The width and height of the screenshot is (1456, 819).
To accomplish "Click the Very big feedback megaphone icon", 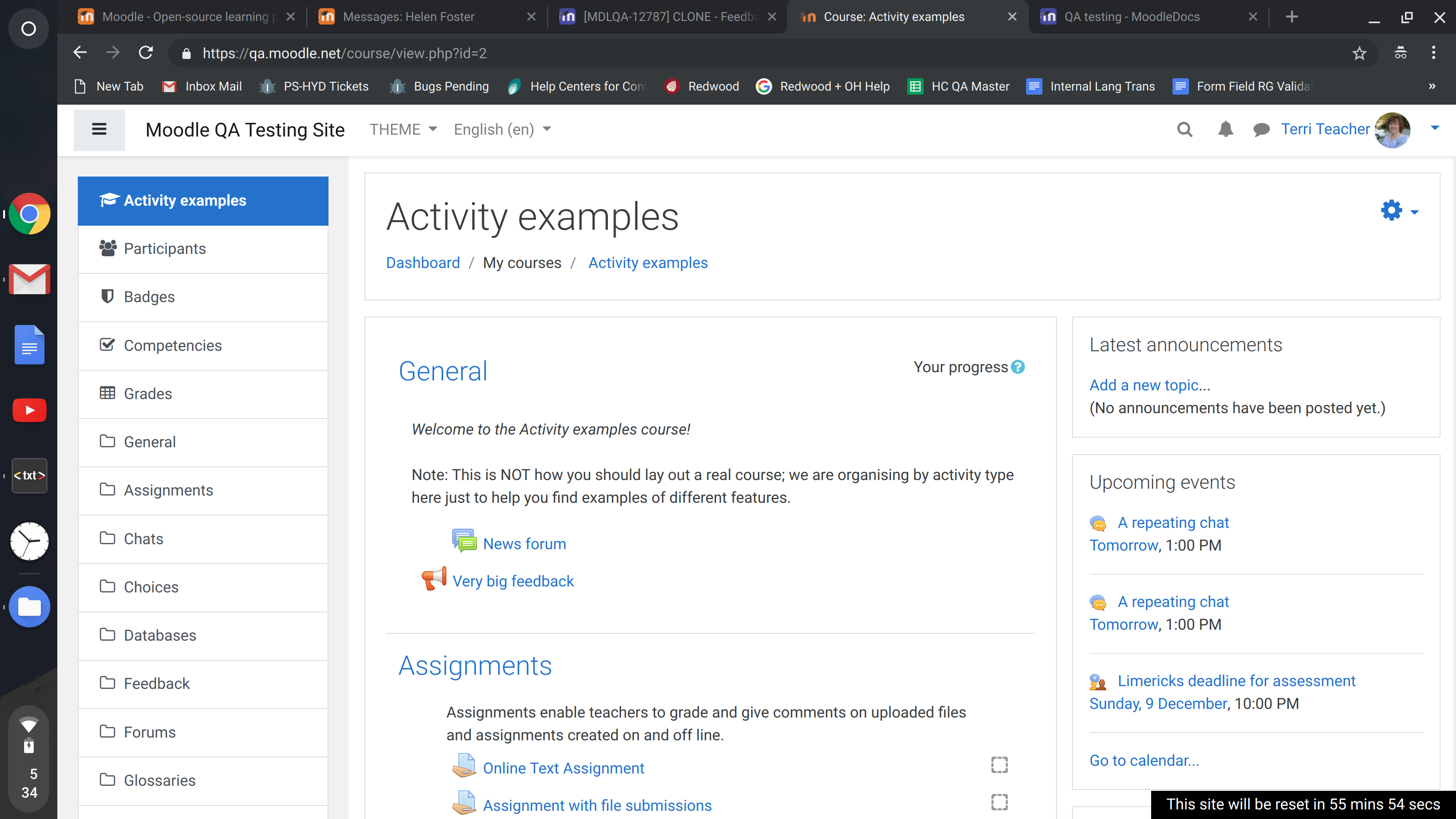I will tap(434, 579).
